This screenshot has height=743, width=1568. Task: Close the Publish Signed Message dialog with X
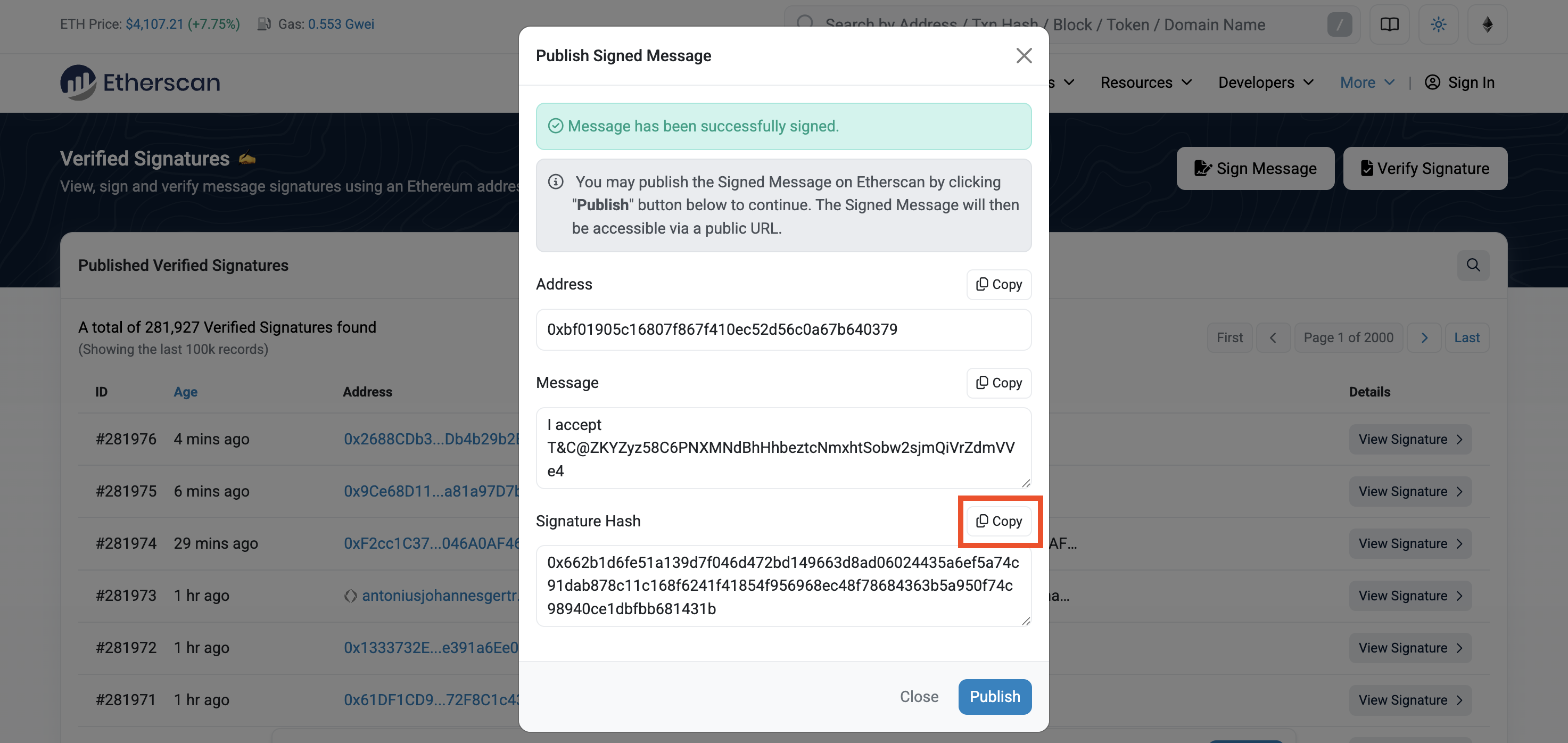tap(1023, 55)
